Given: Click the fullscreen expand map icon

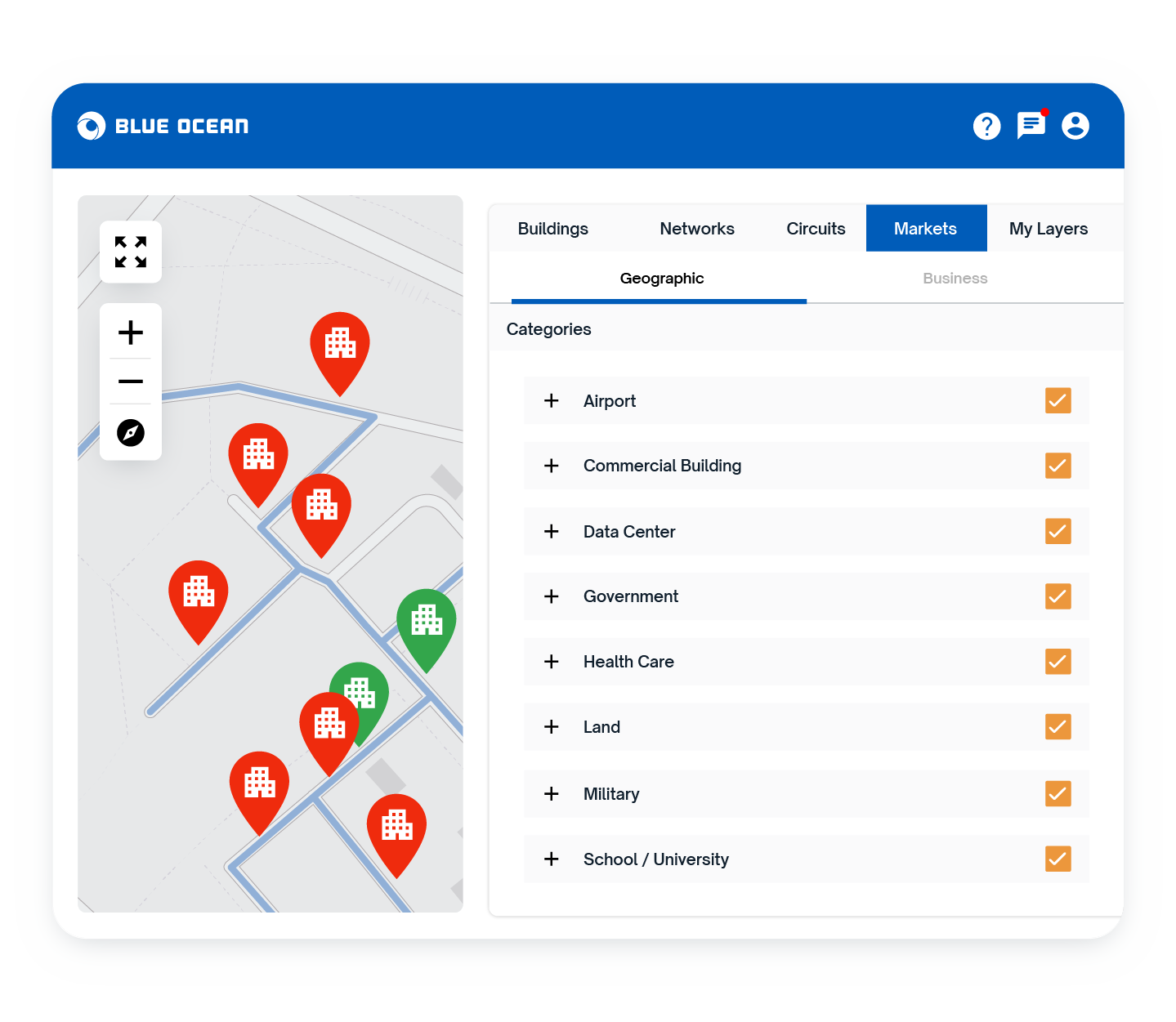Looking at the screenshot, I should pyautogui.click(x=130, y=252).
